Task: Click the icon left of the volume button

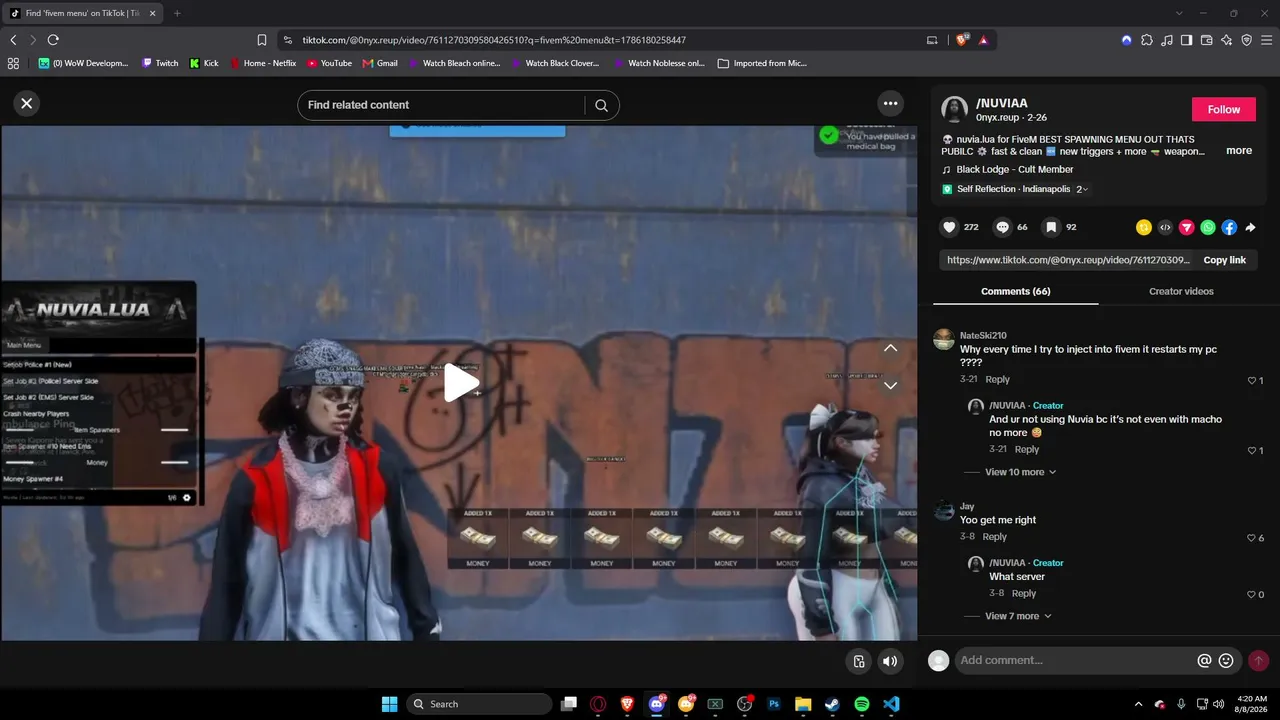Action: [x=858, y=660]
